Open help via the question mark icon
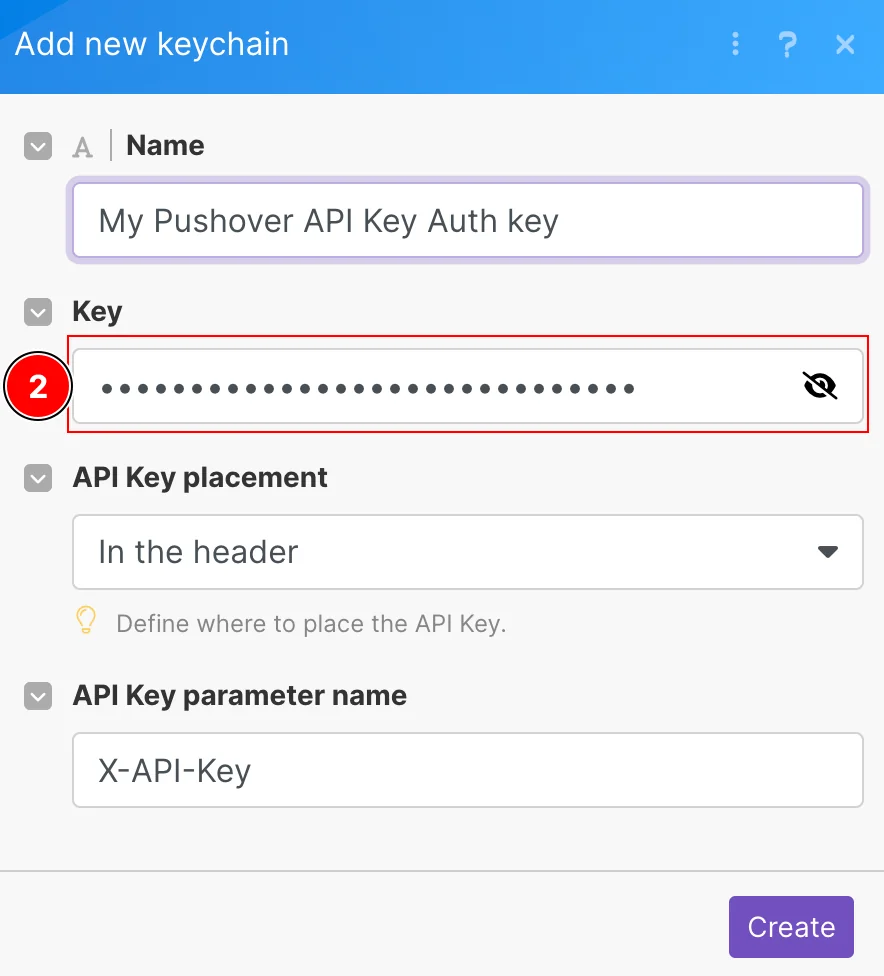The height and width of the screenshot is (976, 884). [788, 44]
